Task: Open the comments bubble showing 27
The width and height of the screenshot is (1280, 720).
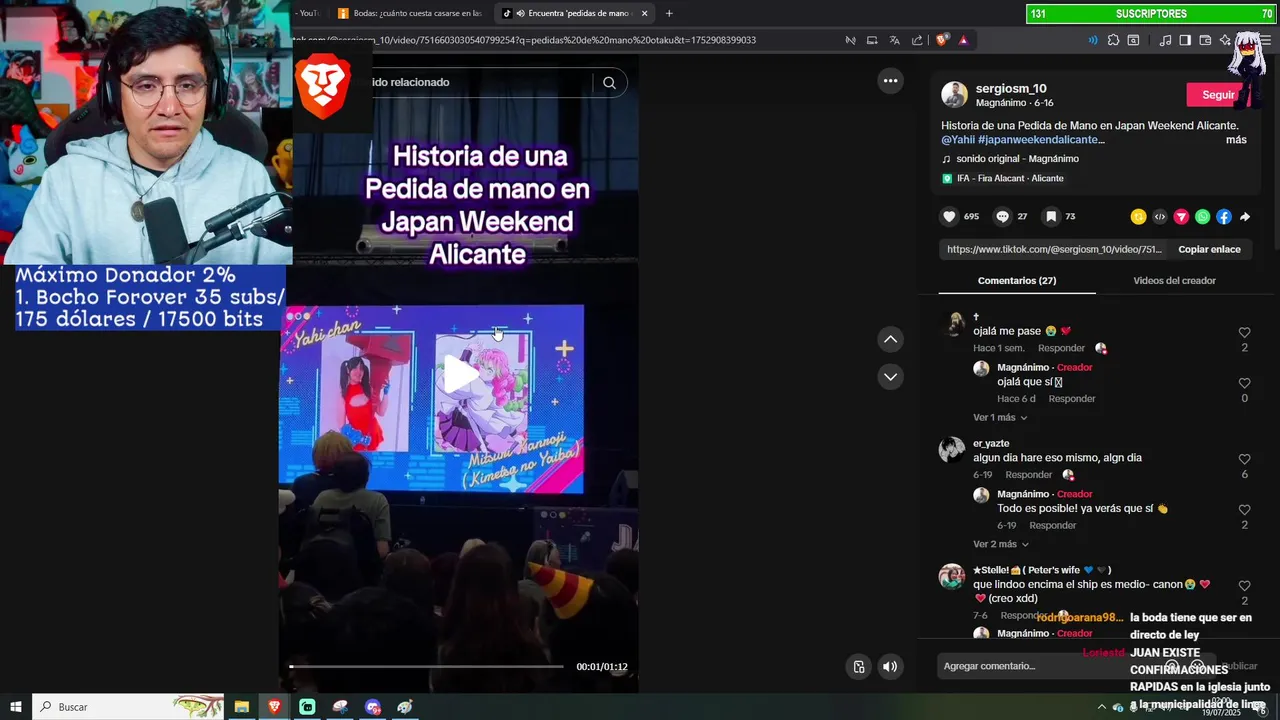Action: coord(1002,216)
